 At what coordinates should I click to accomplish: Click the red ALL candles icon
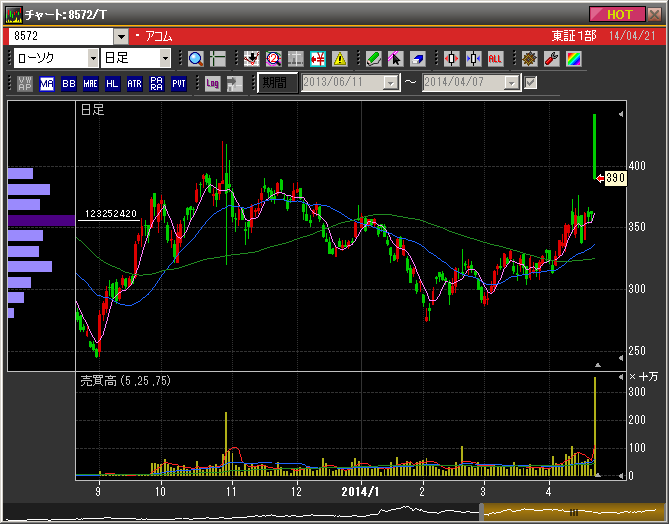[x=495, y=59]
